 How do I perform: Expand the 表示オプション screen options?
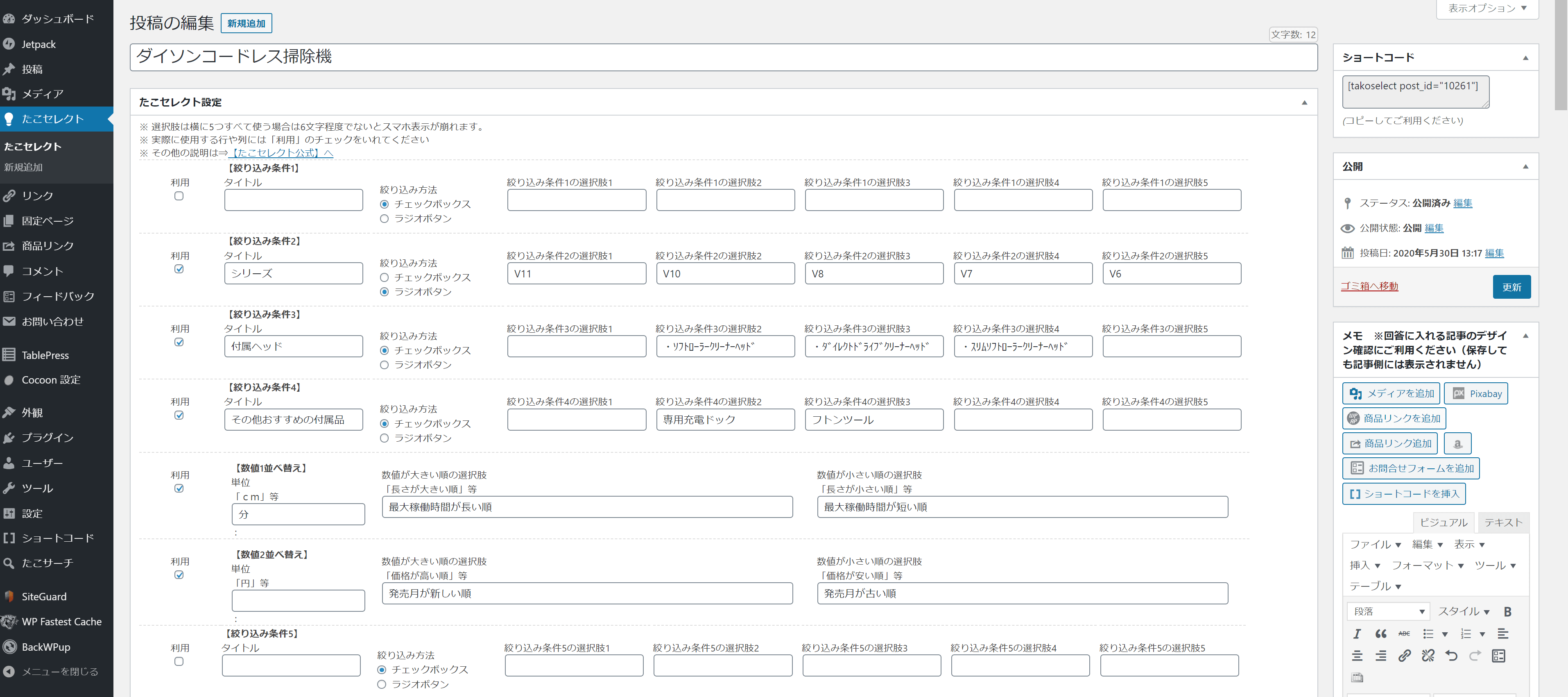[1487, 9]
